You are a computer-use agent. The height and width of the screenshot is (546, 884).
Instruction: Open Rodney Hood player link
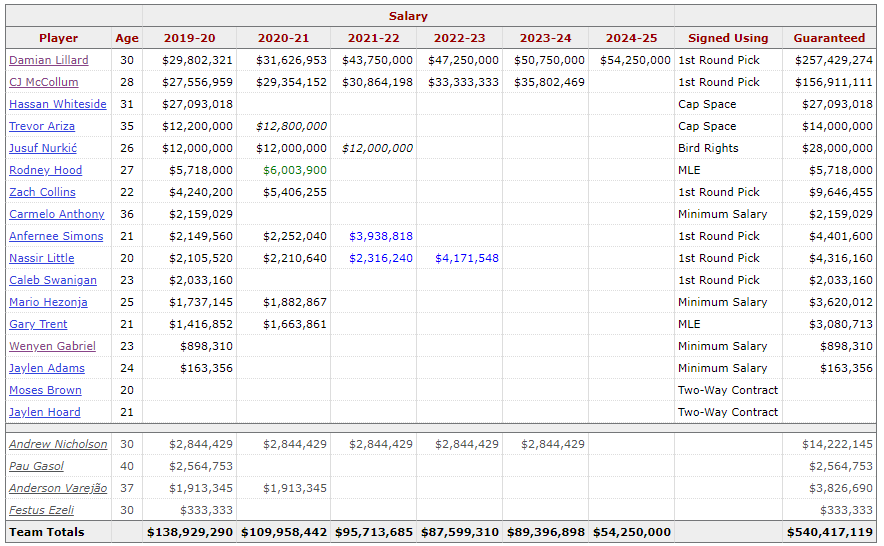[46, 170]
